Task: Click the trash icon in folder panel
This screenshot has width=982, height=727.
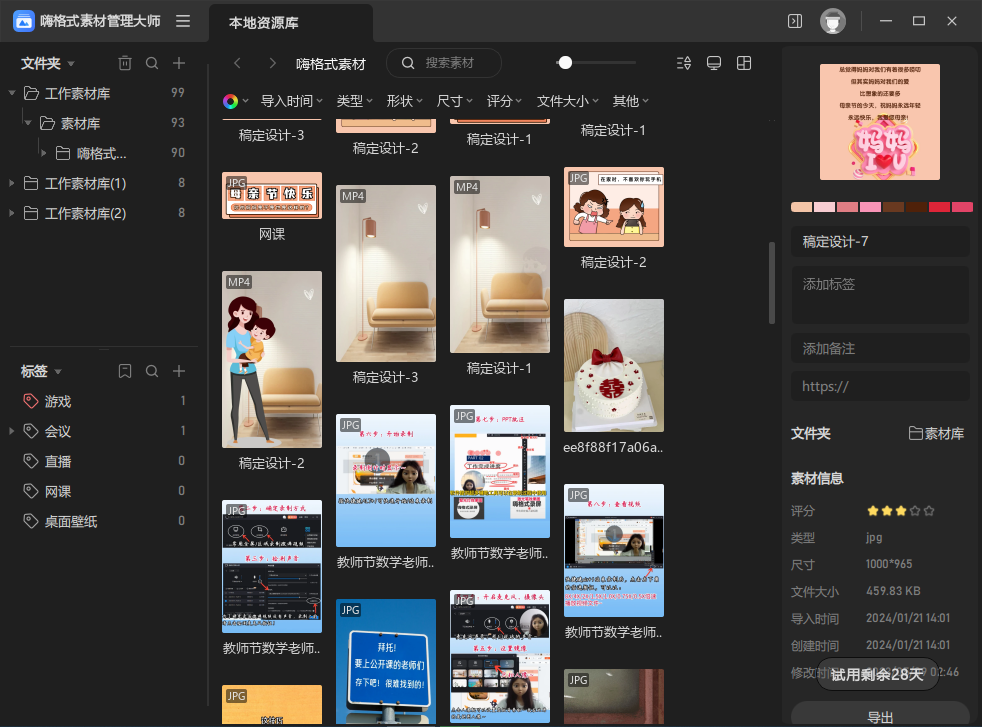Action: [x=125, y=63]
